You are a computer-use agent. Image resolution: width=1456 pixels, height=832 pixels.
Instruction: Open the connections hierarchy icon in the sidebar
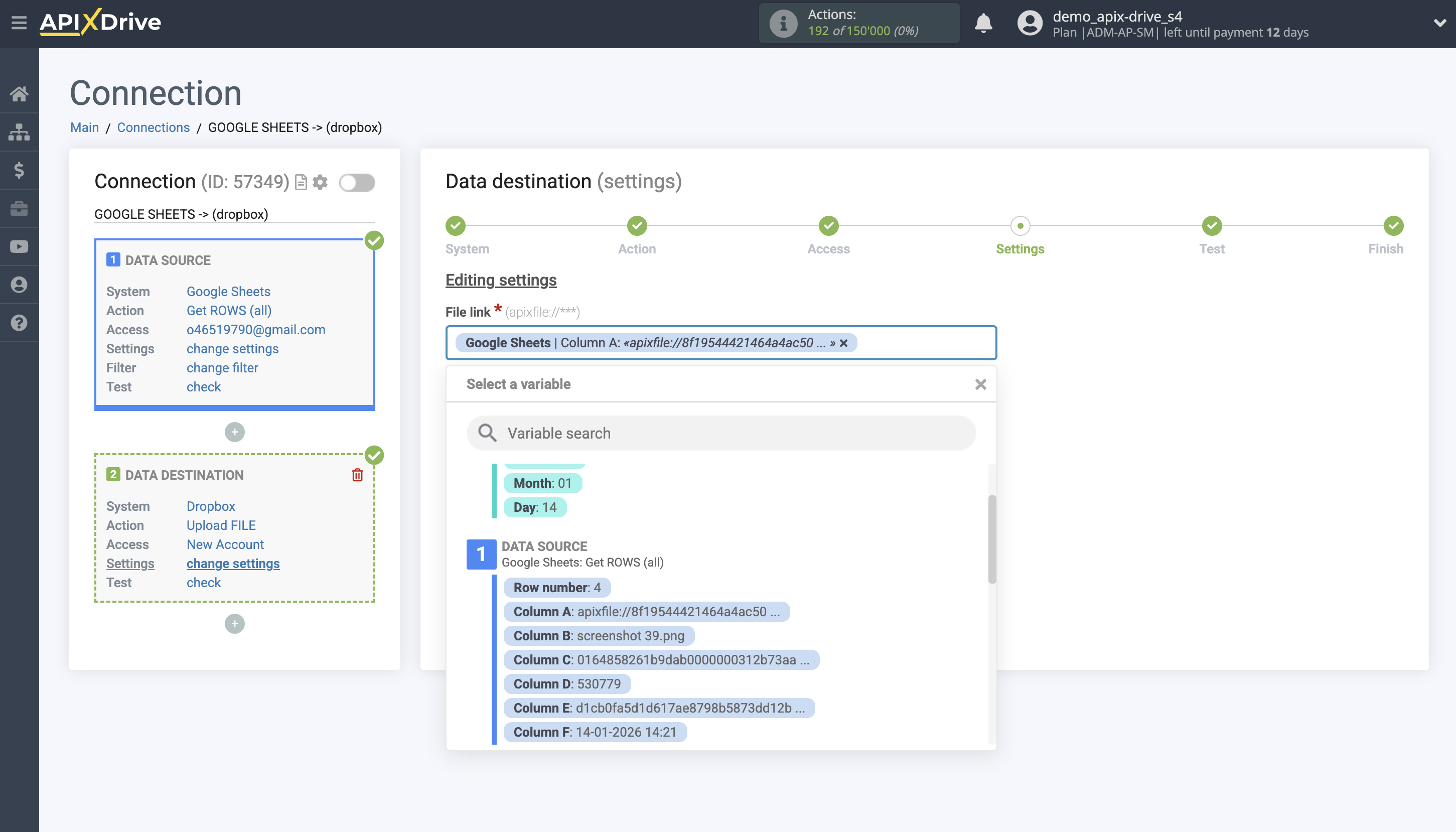tap(19, 131)
